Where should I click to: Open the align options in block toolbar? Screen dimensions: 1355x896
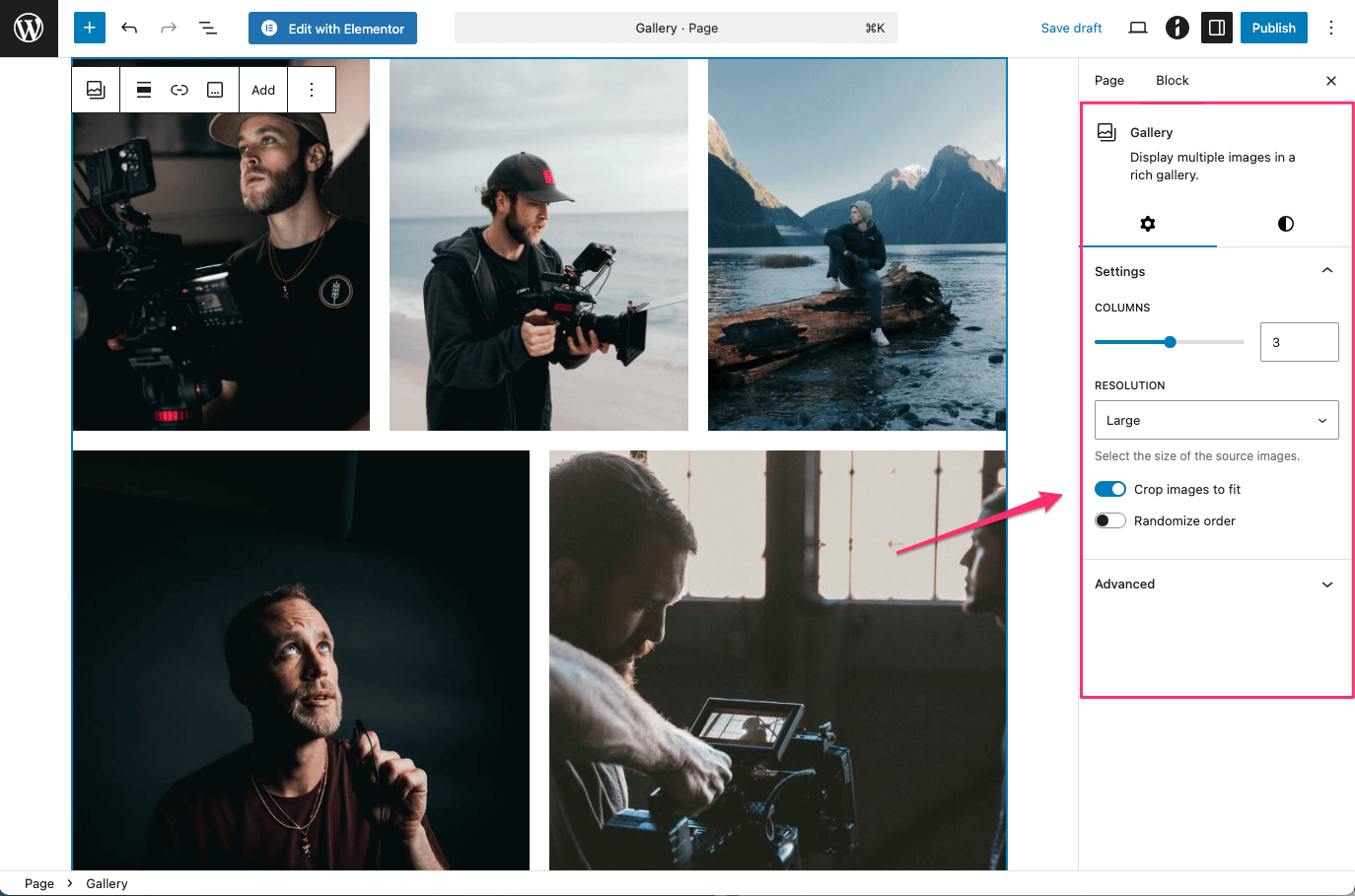tap(144, 90)
